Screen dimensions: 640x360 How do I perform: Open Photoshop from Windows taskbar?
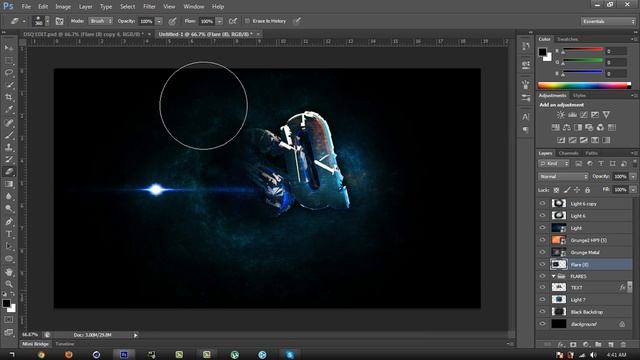[124, 355]
